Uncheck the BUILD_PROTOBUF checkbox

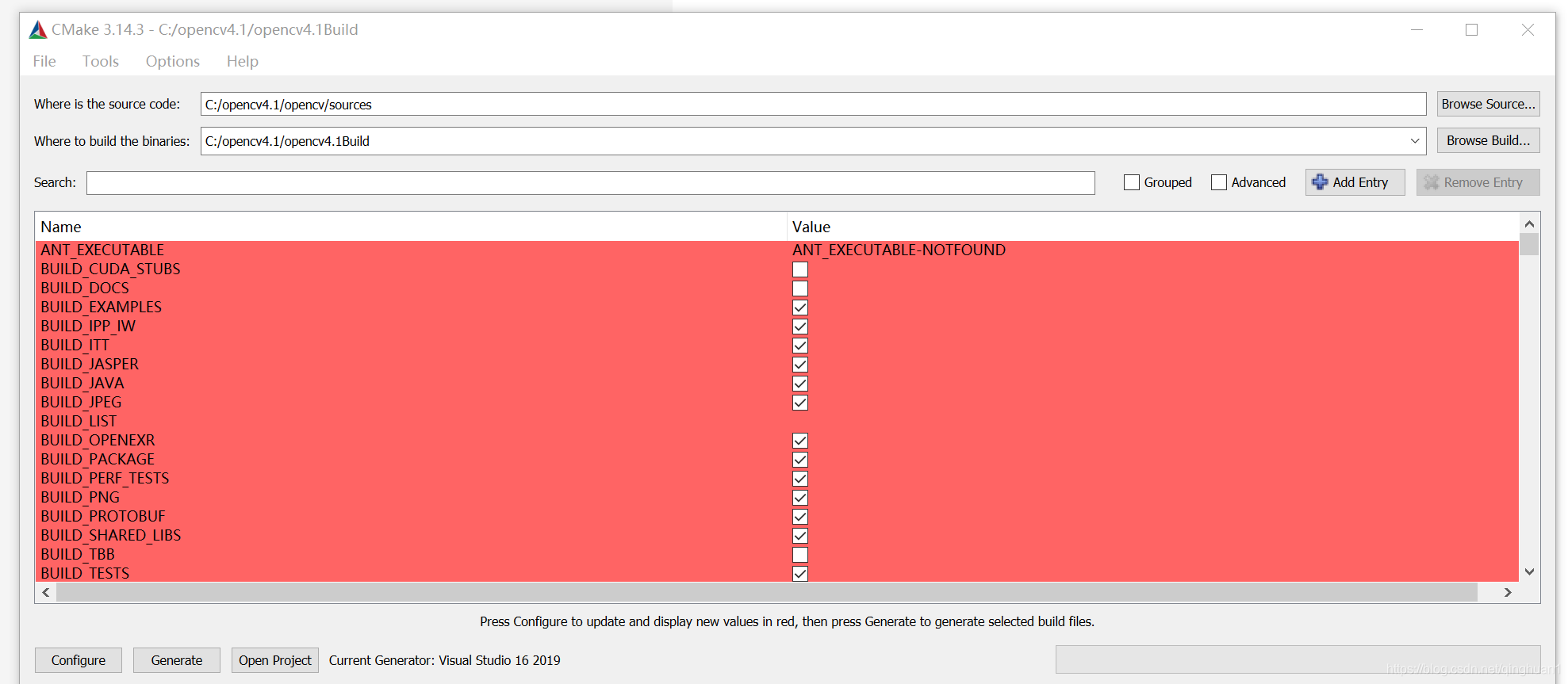(800, 517)
